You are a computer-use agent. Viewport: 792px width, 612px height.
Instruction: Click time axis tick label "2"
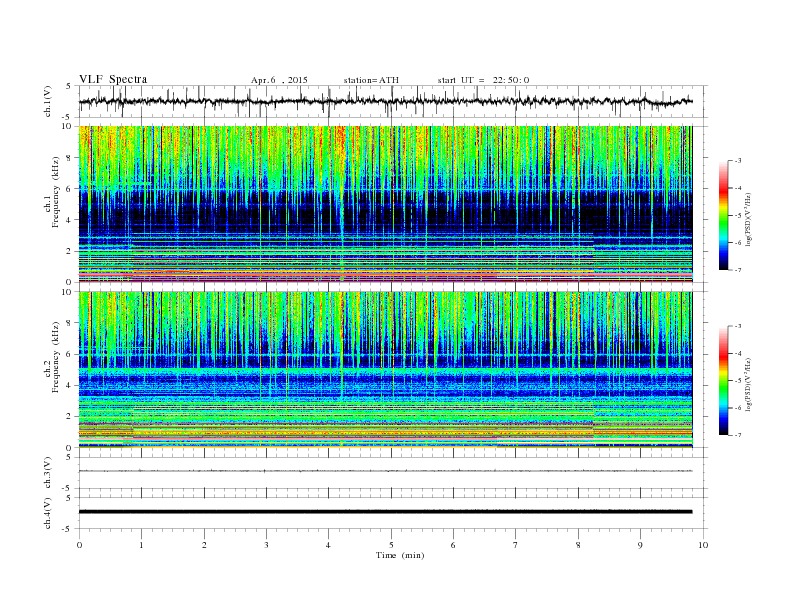pyautogui.click(x=204, y=545)
